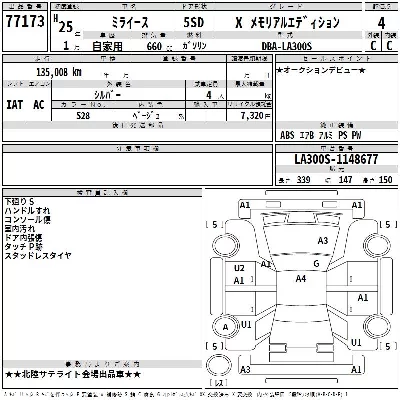Click the grade X メモリアルエディション
Image resolution: width=400 pixels, height=400 pixels.
tap(287, 23)
